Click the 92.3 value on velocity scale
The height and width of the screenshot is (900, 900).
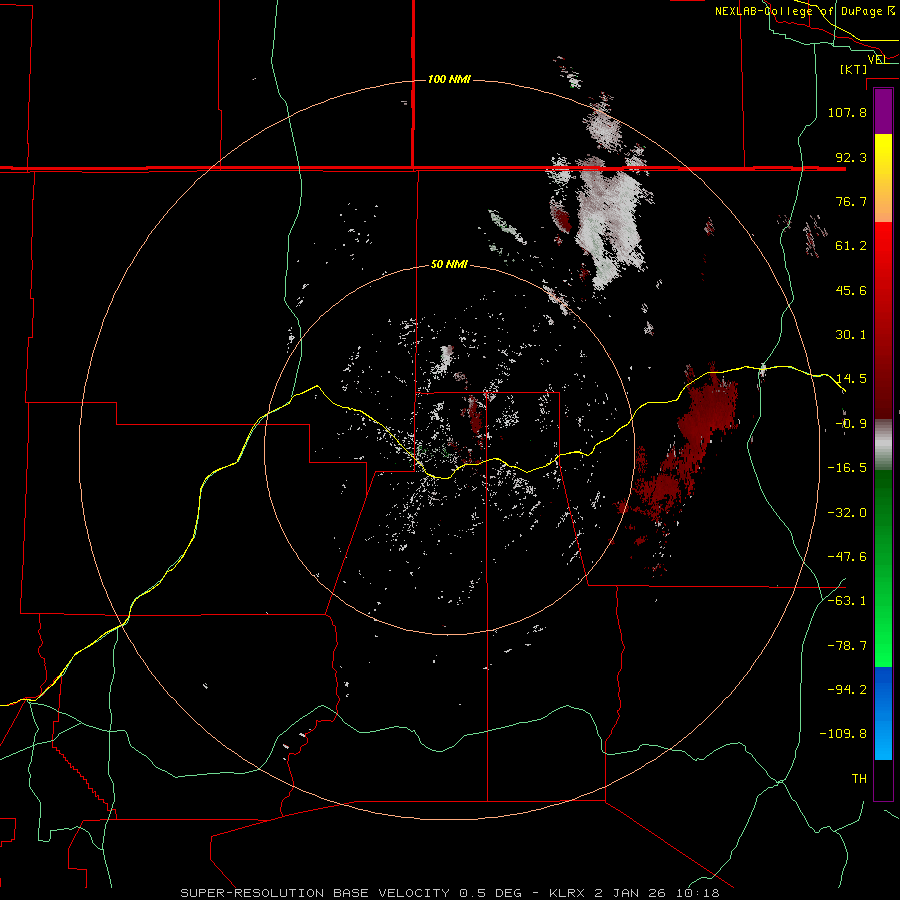click(x=851, y=157)
